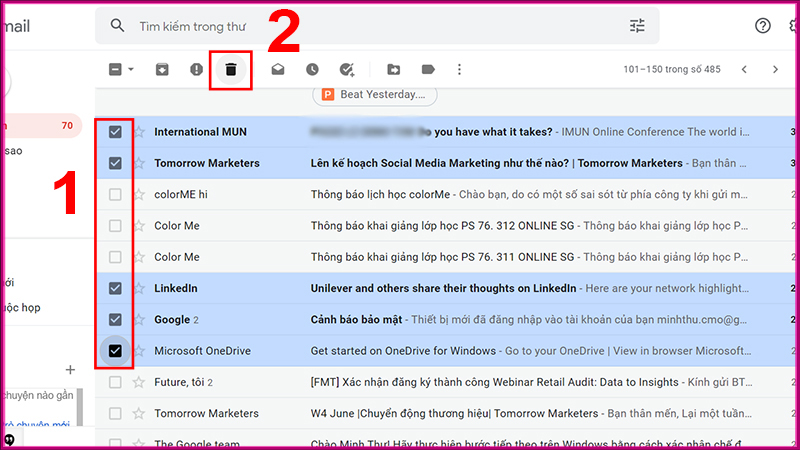Image resolution: width=800 pixels, height=450 pixels.
Task: Open the International MUN email subject
Action: (431, 132)
